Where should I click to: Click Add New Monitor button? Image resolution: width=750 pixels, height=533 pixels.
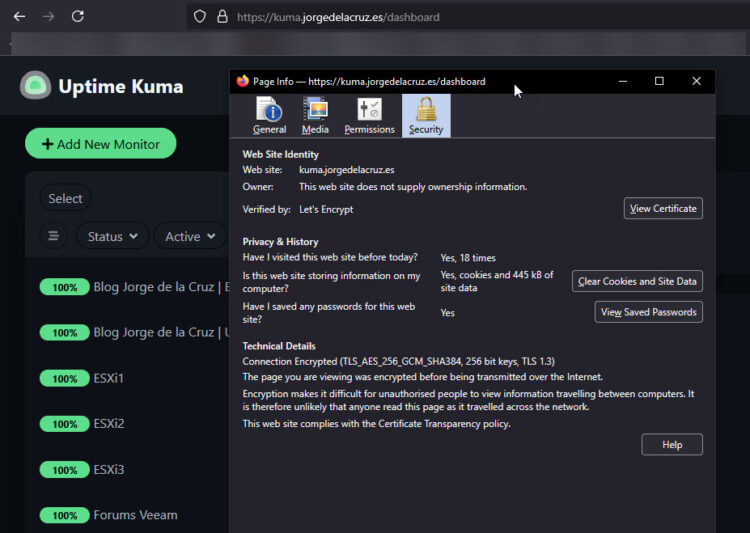[100, 144]
